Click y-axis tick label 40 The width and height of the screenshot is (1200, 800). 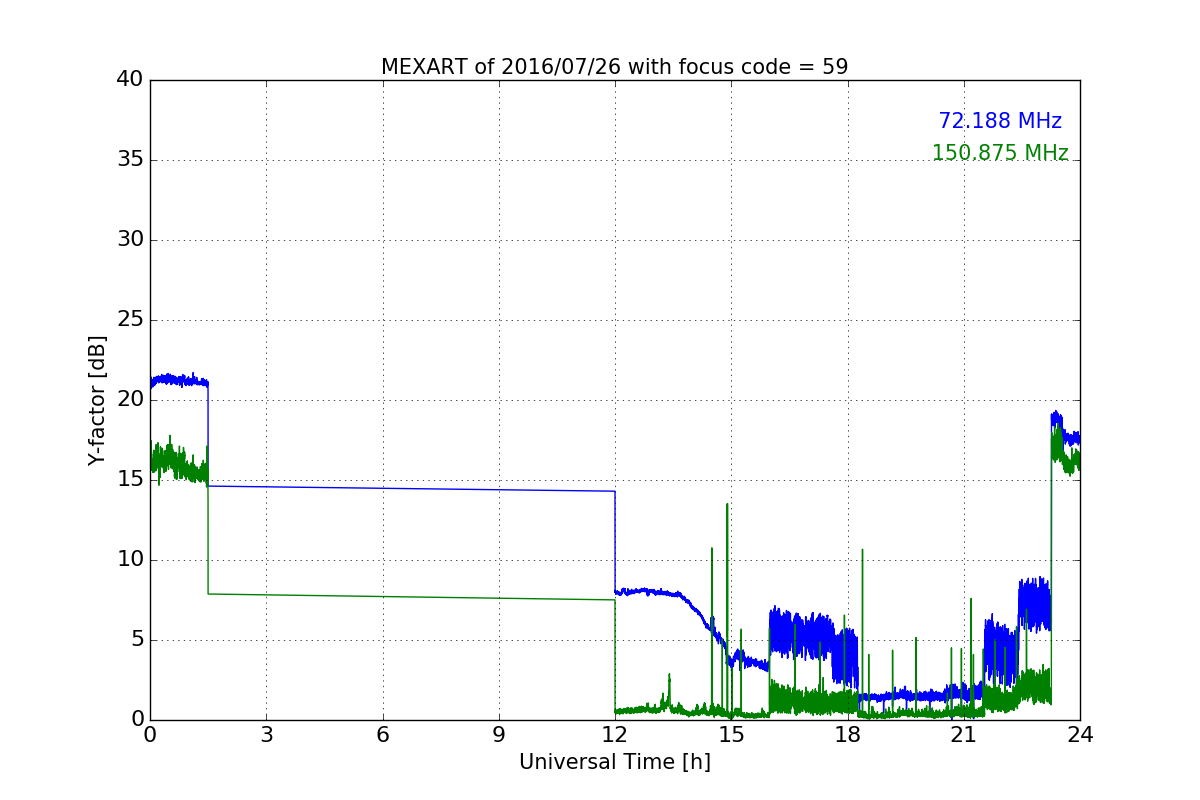pos(130,80)
